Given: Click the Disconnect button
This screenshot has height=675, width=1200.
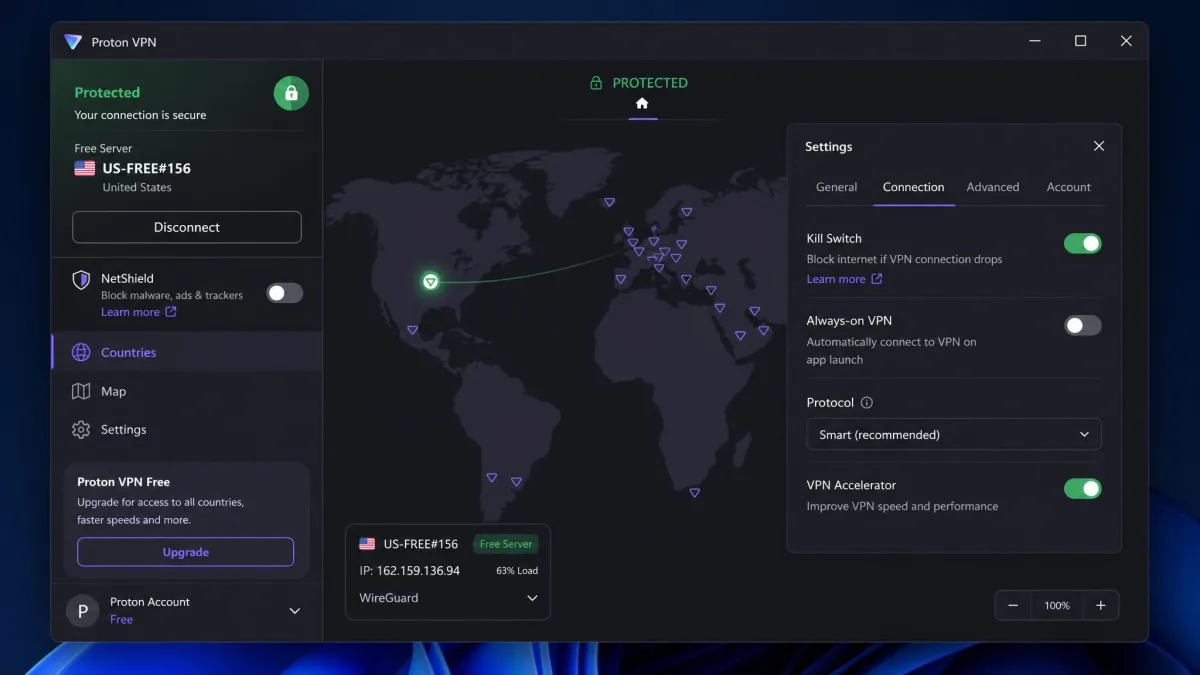Looking at the screenshot, I should coord(187,227).
